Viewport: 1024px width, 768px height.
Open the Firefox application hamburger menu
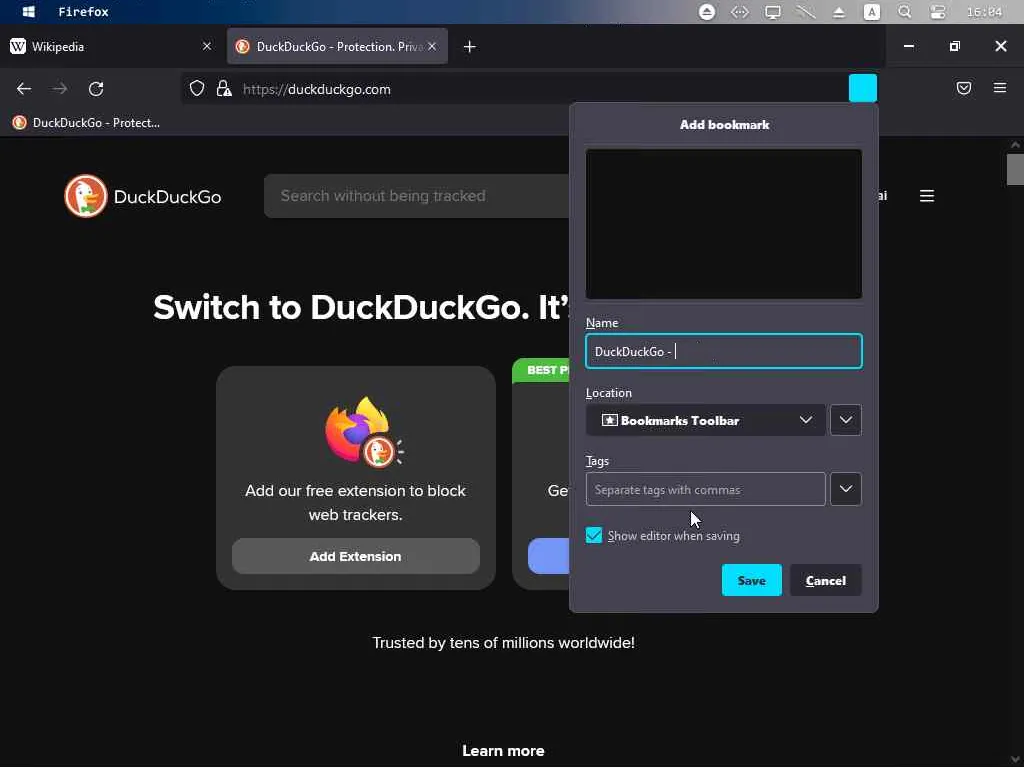(x=1000, y=88)
